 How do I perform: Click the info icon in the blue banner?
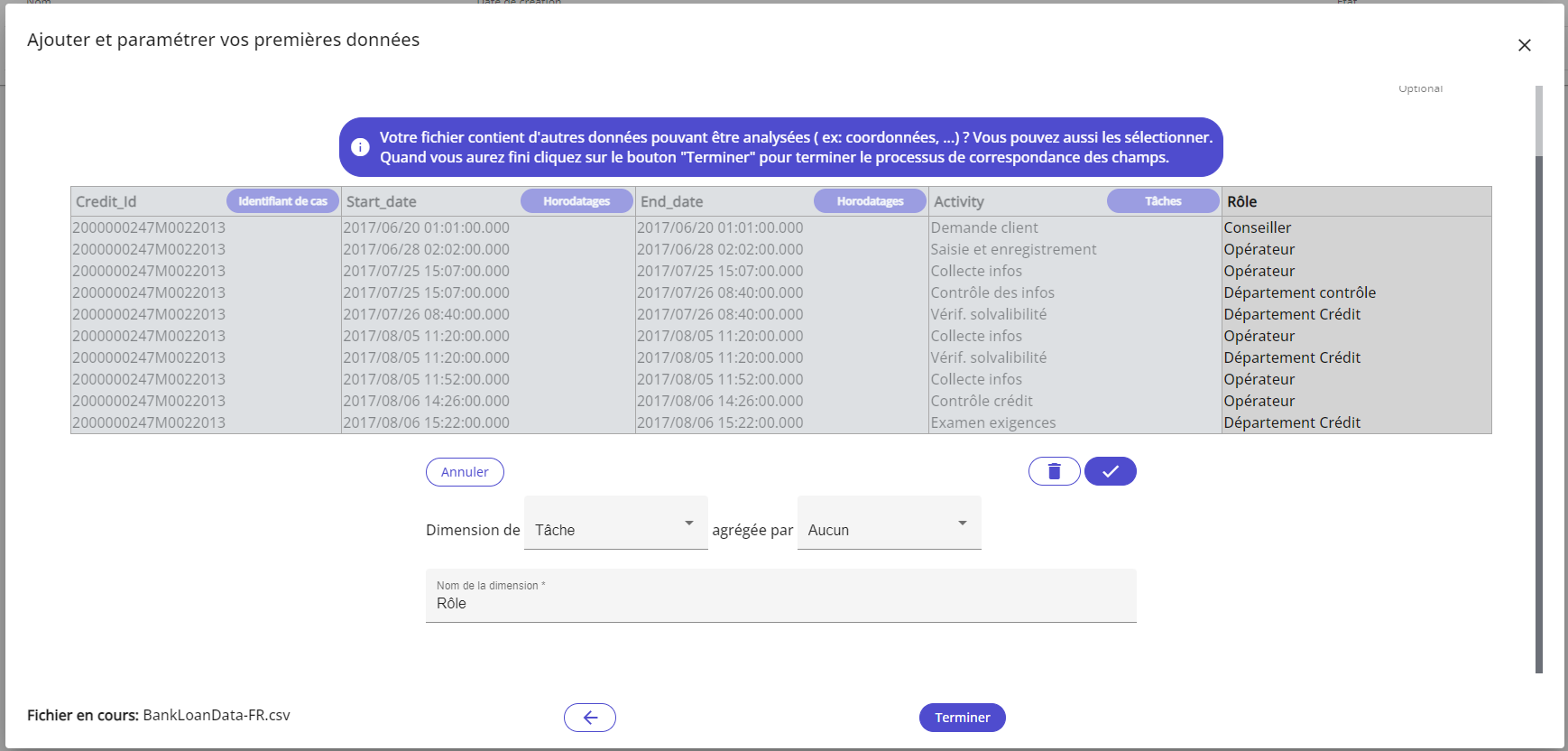click(360, 147)
